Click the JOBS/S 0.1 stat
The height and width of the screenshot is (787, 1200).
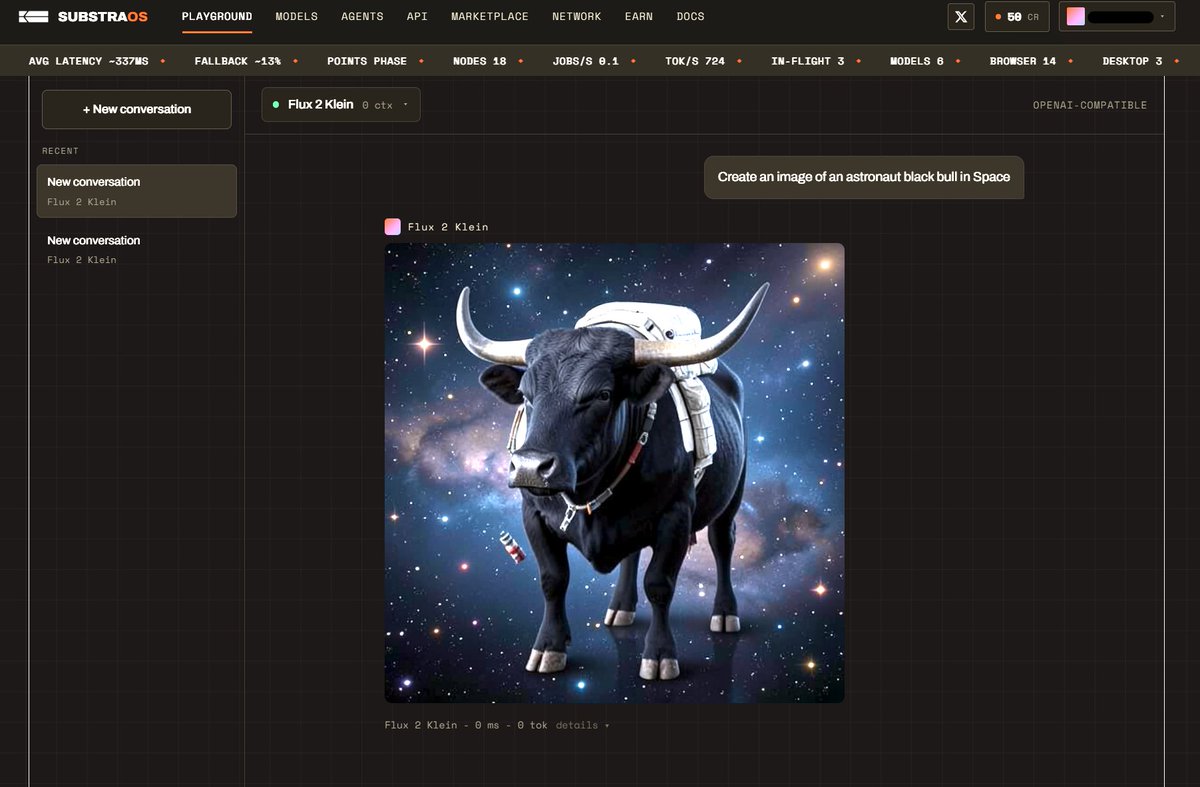point(586,61)
